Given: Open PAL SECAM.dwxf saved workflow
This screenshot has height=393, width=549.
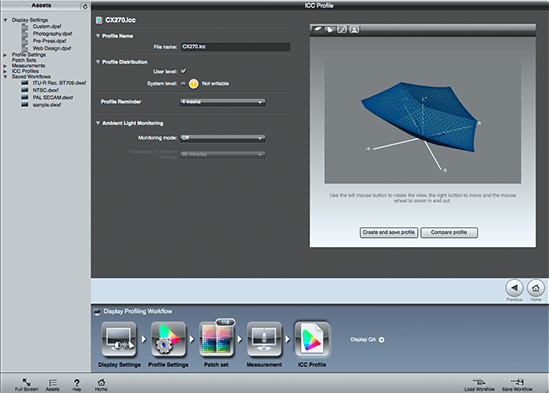Looking at the screenshot, I should pyautogui.click(x=53, y=97).
